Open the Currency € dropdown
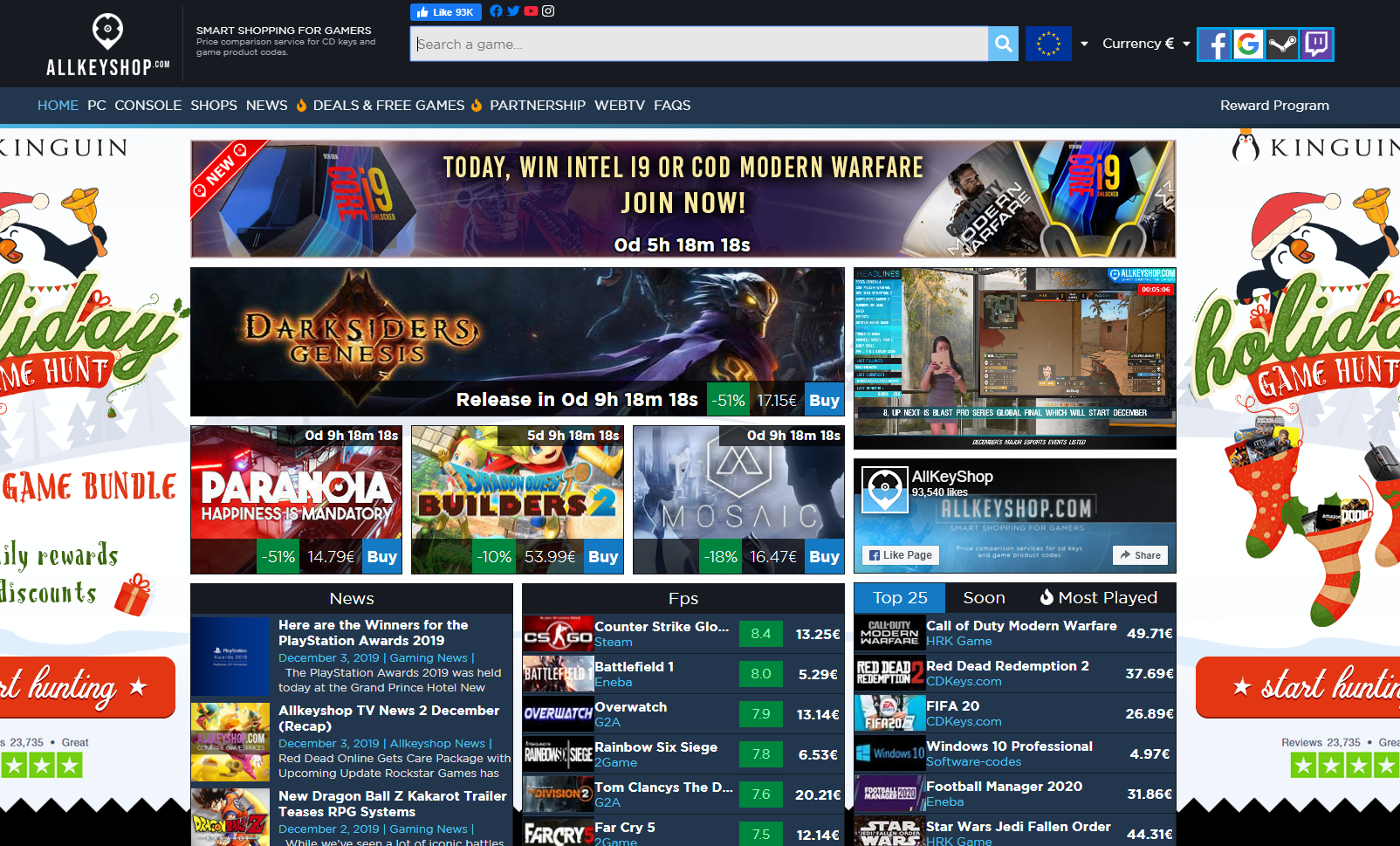The height and width of the screenshot is (846, 1400). coord(1145,44)
